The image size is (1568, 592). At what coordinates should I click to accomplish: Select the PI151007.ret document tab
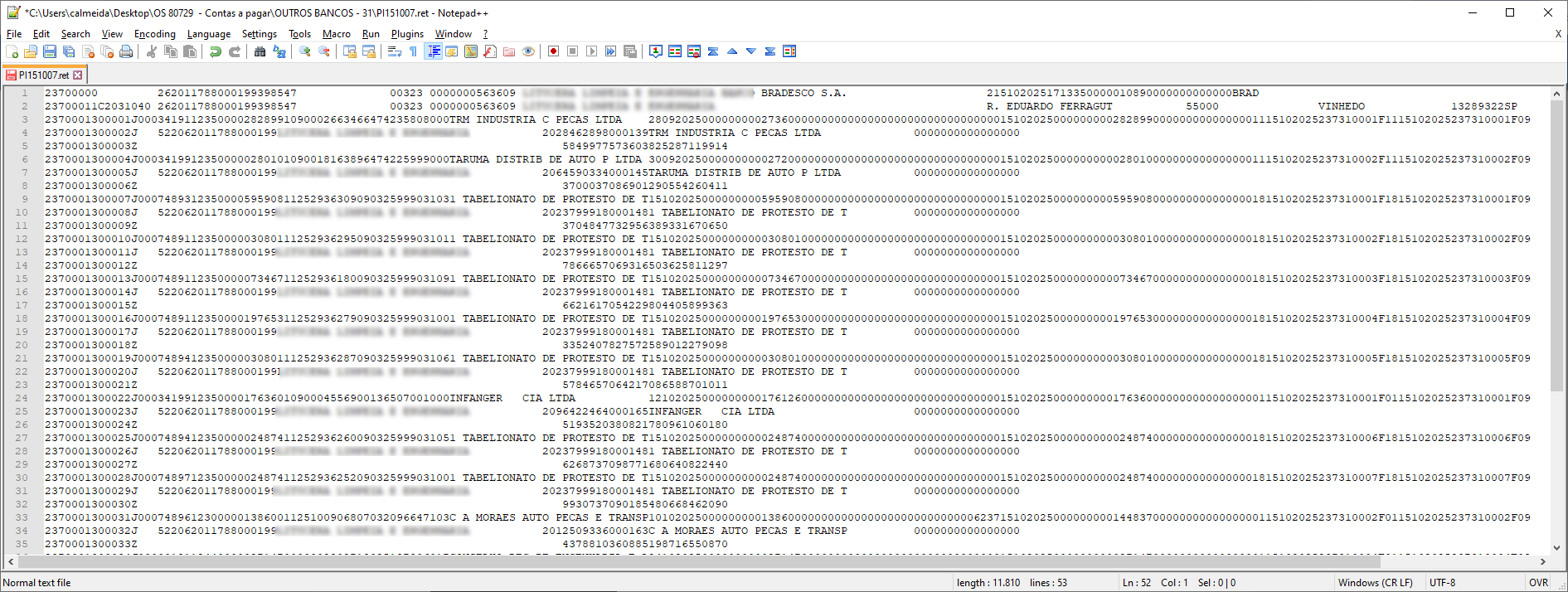tap(43, 75)
